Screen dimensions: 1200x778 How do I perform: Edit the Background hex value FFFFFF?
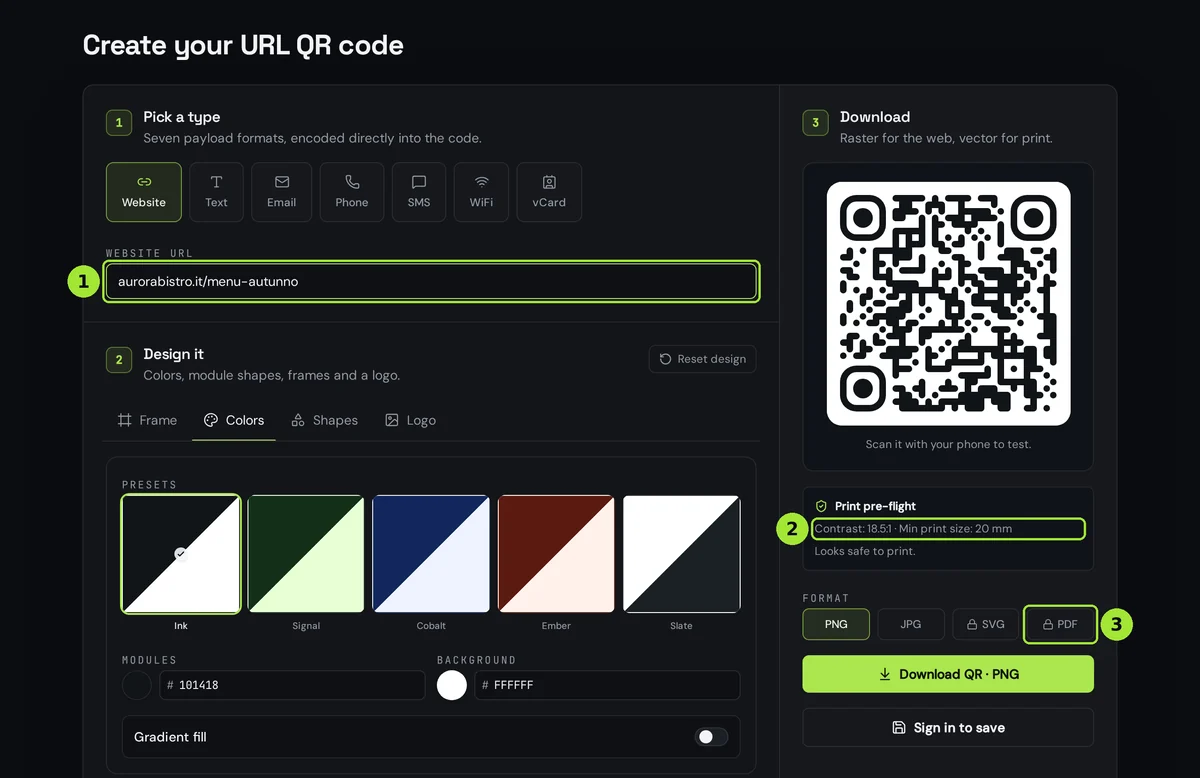(607, 685)
